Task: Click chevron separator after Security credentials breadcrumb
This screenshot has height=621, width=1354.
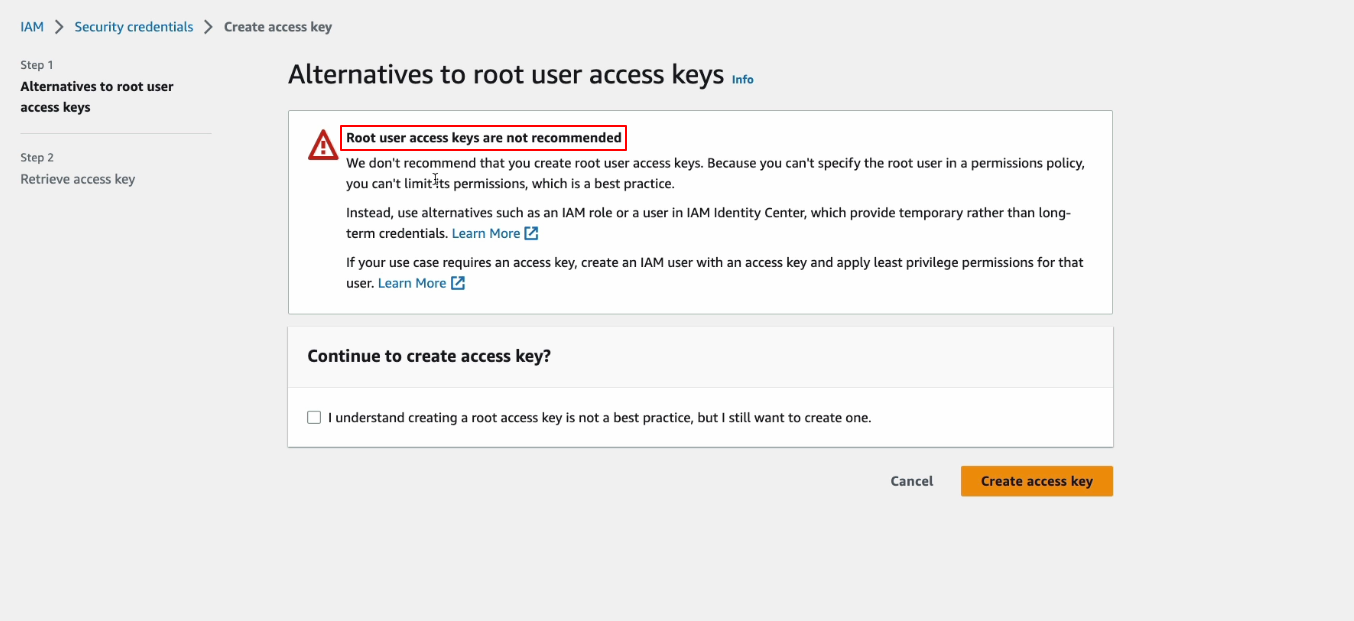Action: (x=208, y=27)
